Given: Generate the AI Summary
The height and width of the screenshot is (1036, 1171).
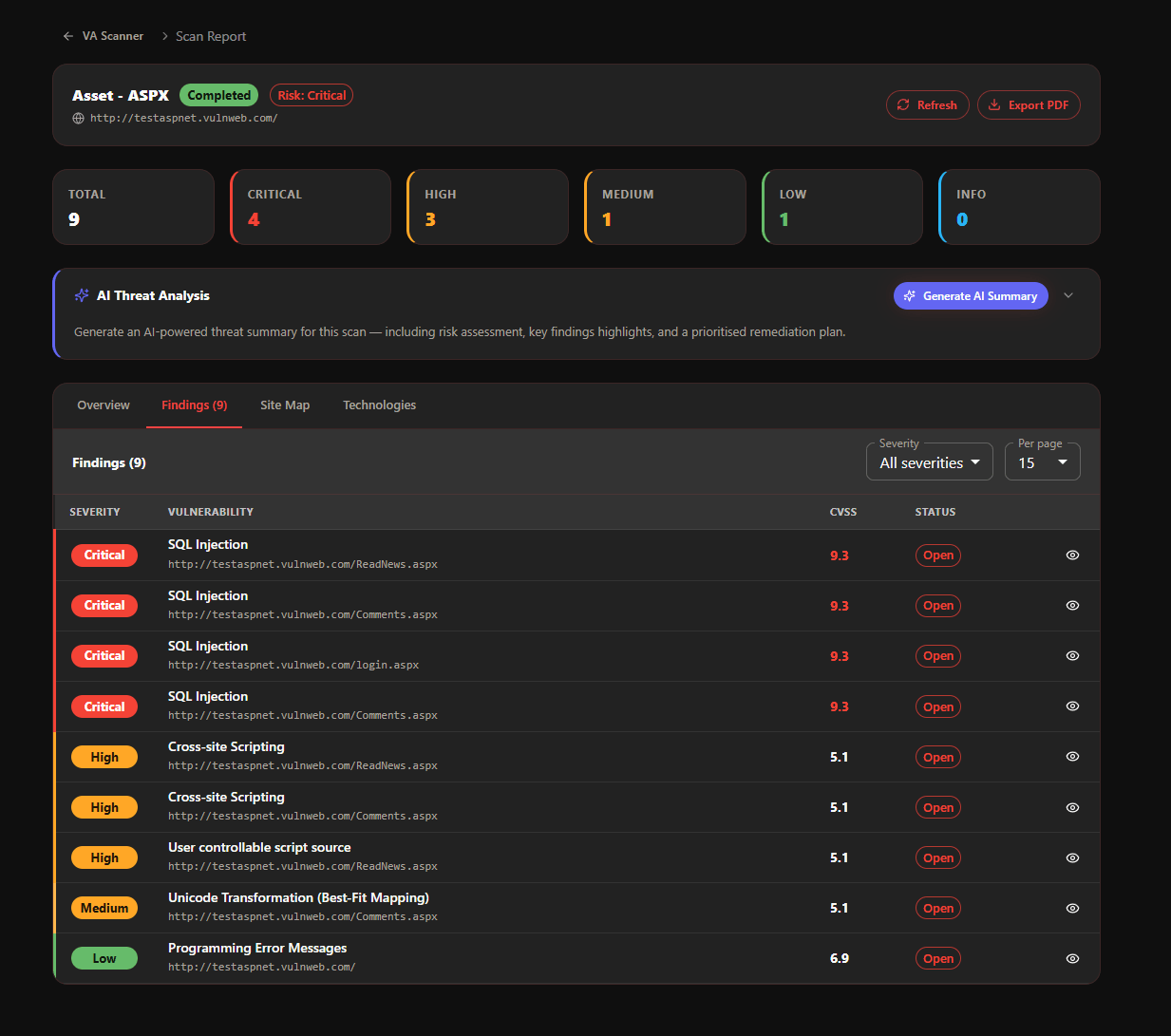Looking at the screenshot, I should (971, 296).
